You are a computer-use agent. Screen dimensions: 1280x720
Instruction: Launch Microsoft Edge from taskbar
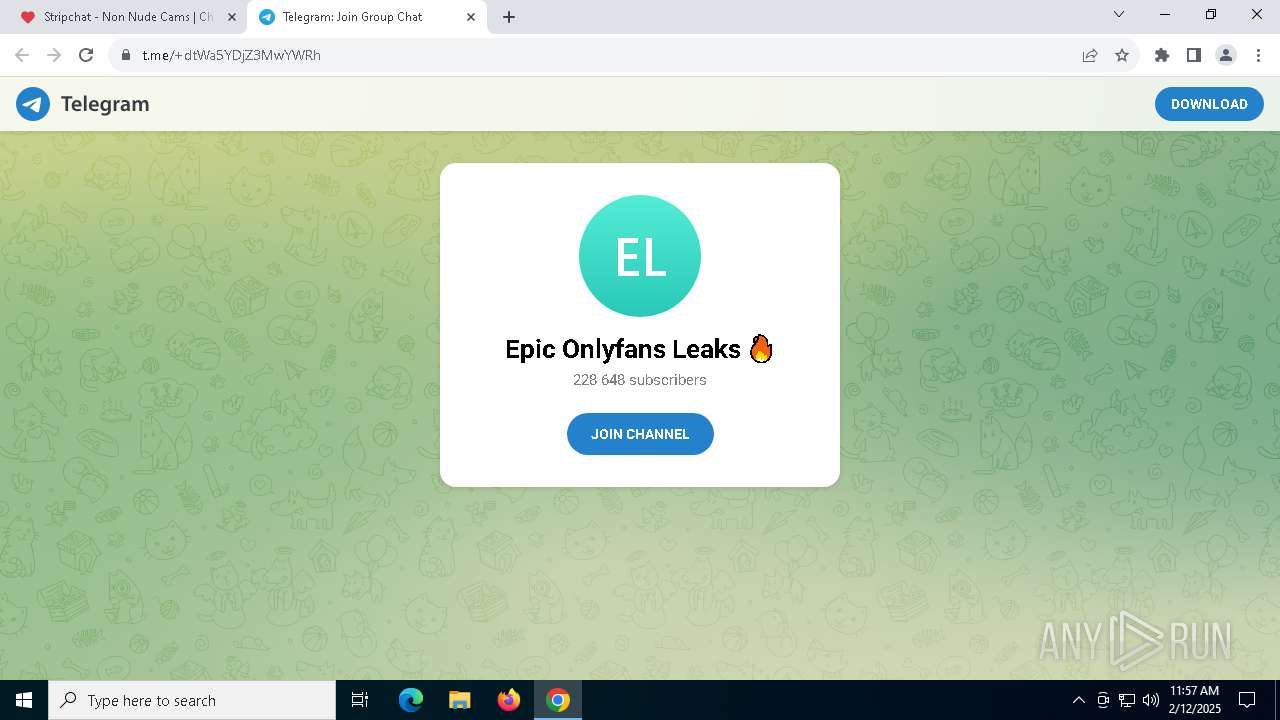point(411,700)
